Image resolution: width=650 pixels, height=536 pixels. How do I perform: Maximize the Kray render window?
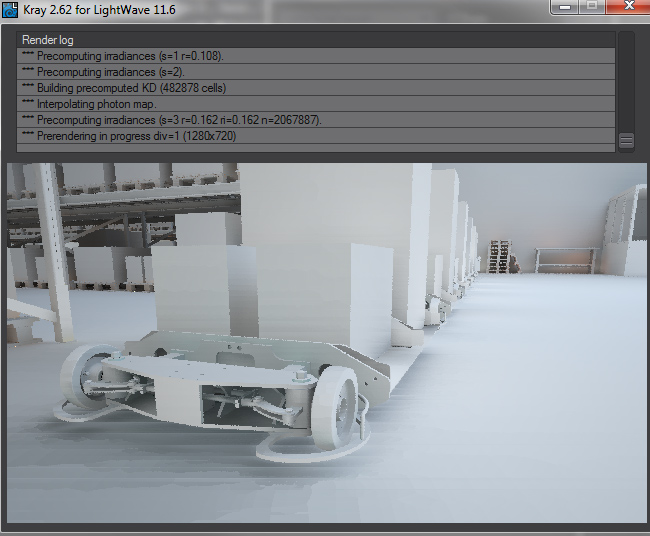pyautogui.click(x=592, y=6)
